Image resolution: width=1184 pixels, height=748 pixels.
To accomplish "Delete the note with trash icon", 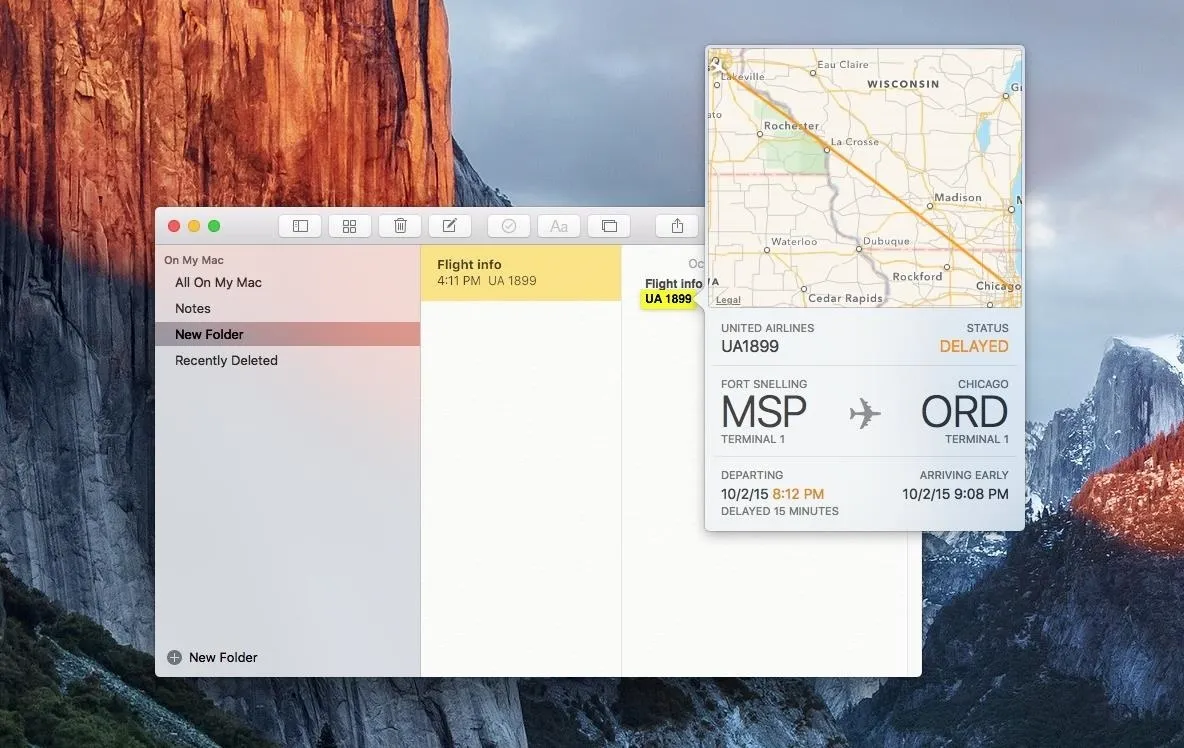I will [400, 226].
